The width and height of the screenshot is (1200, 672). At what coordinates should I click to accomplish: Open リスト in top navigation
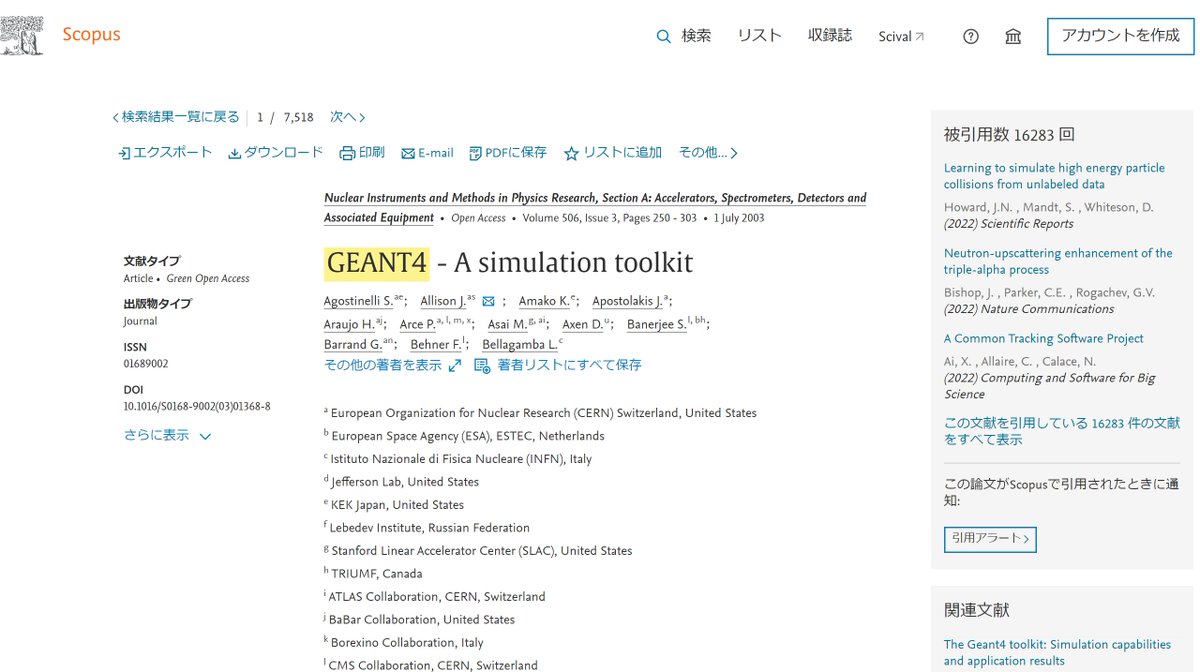[759, 36]
